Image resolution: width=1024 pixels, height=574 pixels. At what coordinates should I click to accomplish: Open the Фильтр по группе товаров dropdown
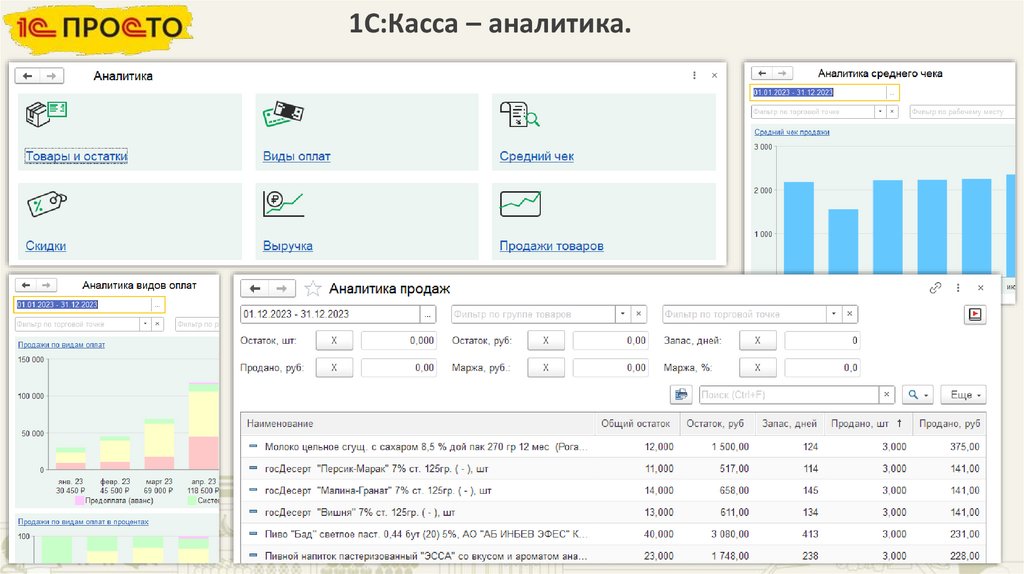point(623,314)
